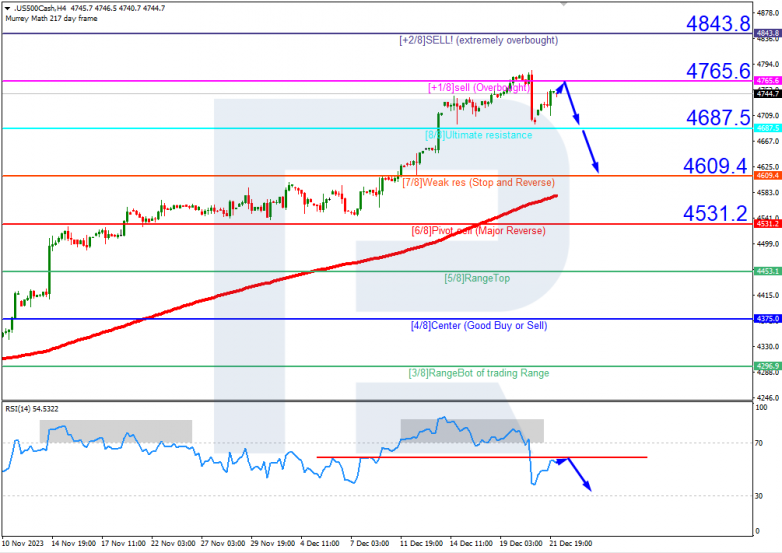Click the RSI(14) 54.5322 indicator label

tap(32, 409)
